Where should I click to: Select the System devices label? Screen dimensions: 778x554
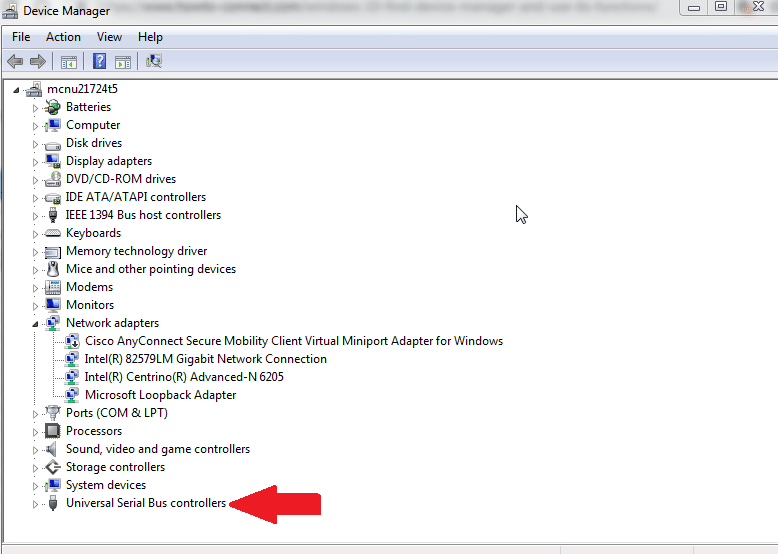pyautogui.click(x=106, y=485)
